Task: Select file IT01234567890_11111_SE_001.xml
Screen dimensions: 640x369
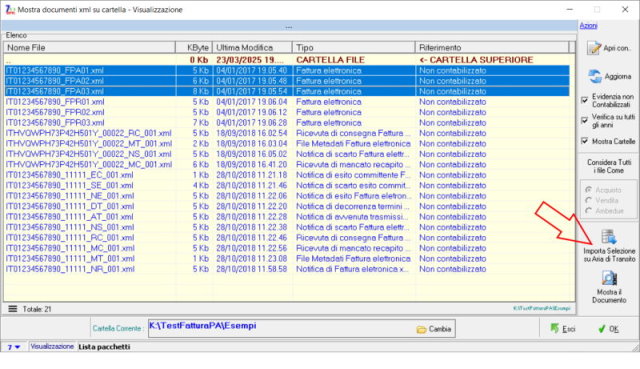Action: pyautogui.click(x=287, y=185)
